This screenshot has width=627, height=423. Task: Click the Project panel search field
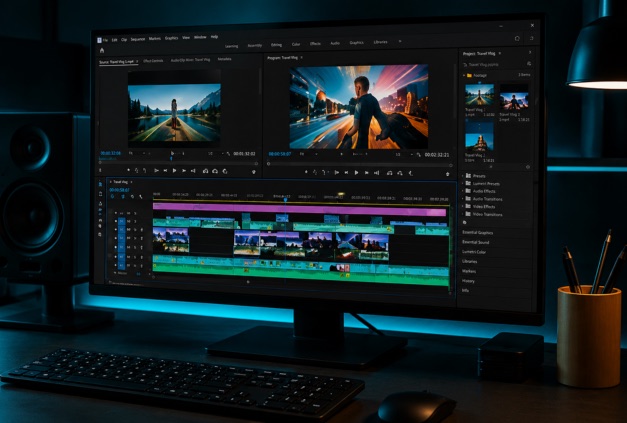point(494,64)
